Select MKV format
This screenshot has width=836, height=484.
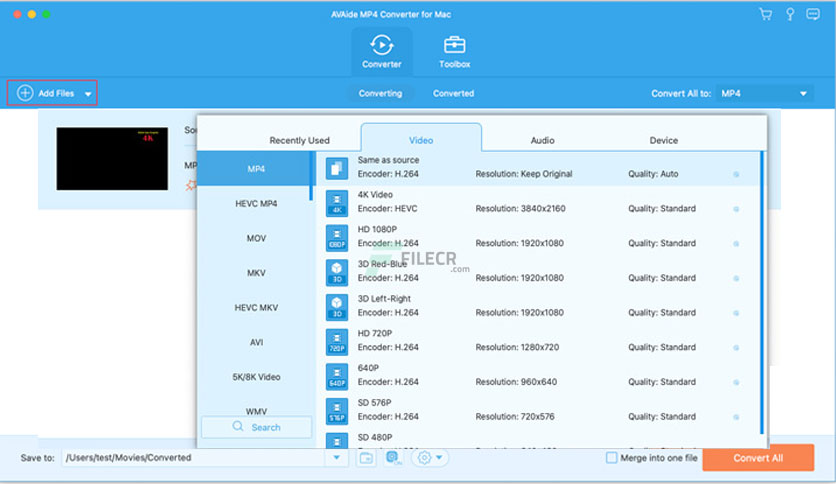coord(256,273)
